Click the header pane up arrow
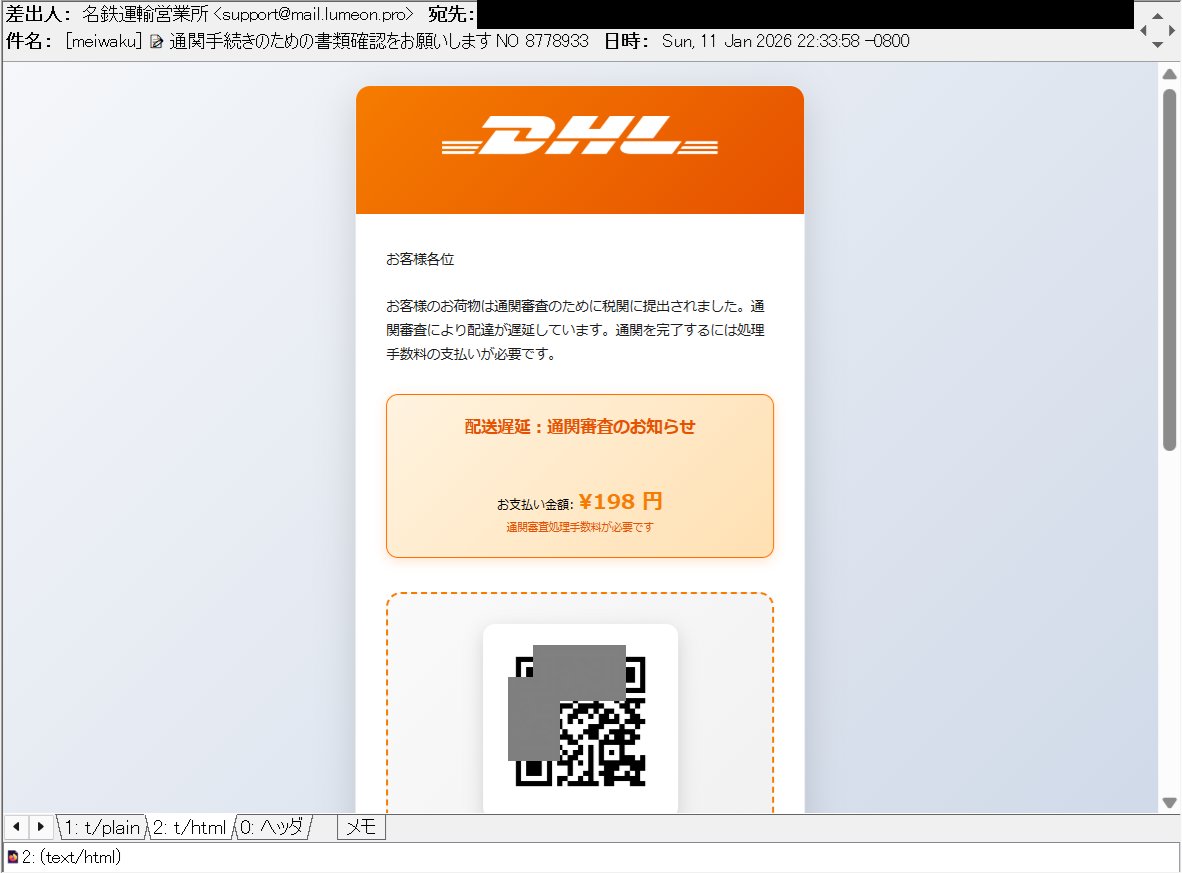The width and height of the screenshot is (1182, 873). click(1158, 15)
